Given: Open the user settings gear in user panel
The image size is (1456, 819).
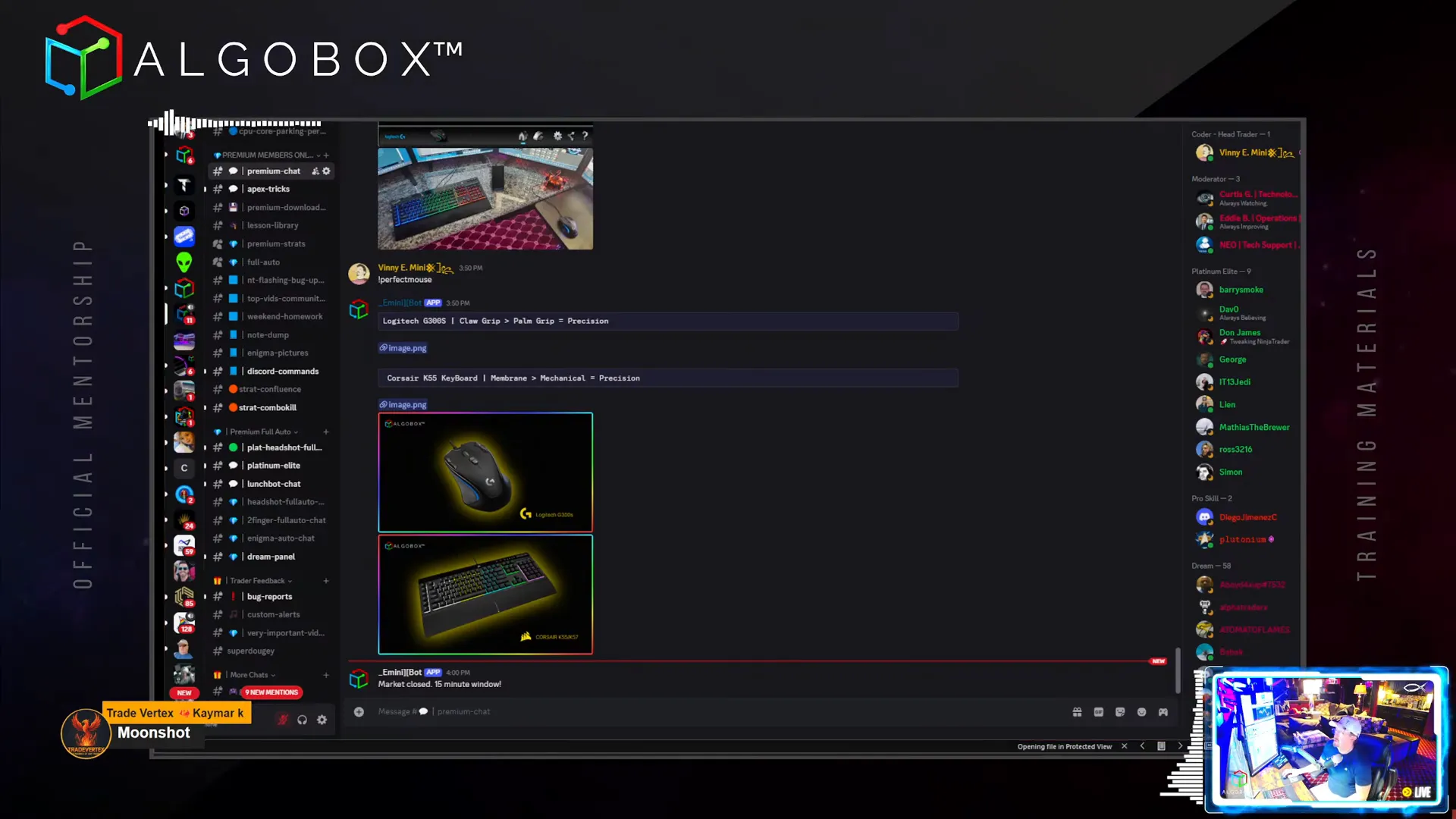Looking at the screenshot, I should pos(322,720).
